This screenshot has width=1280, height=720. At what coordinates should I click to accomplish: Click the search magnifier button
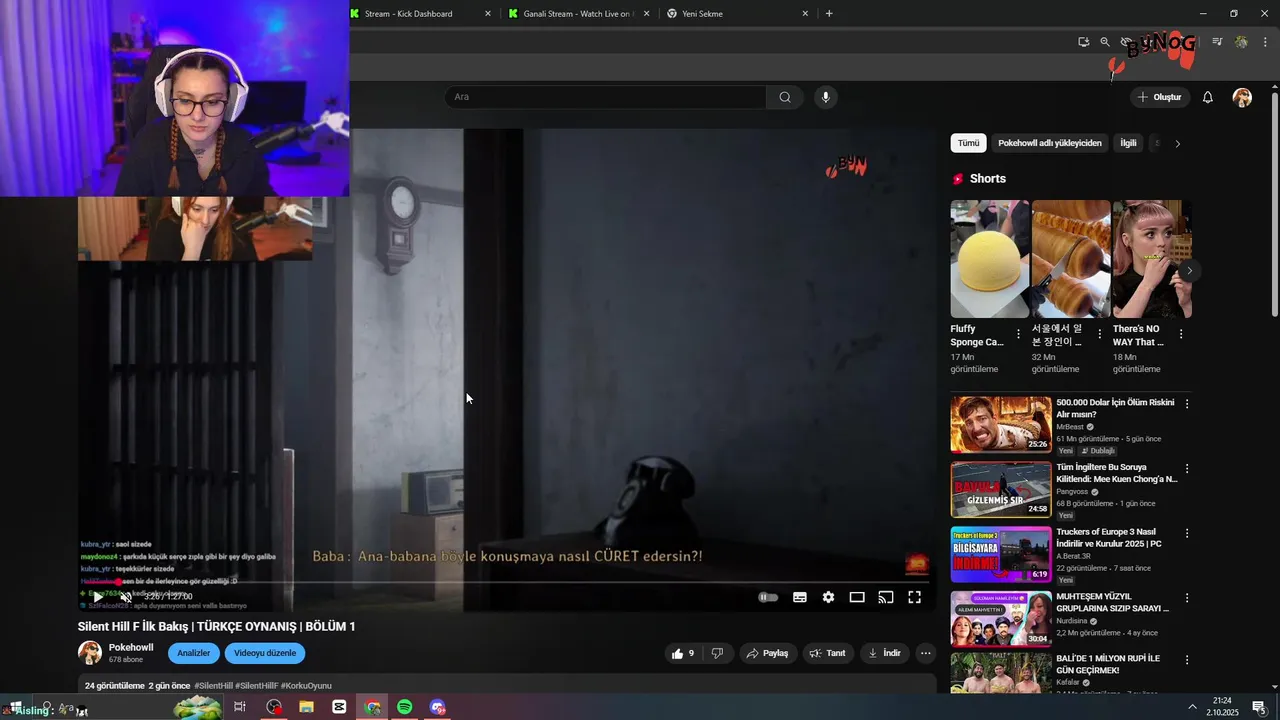(785, 97)
